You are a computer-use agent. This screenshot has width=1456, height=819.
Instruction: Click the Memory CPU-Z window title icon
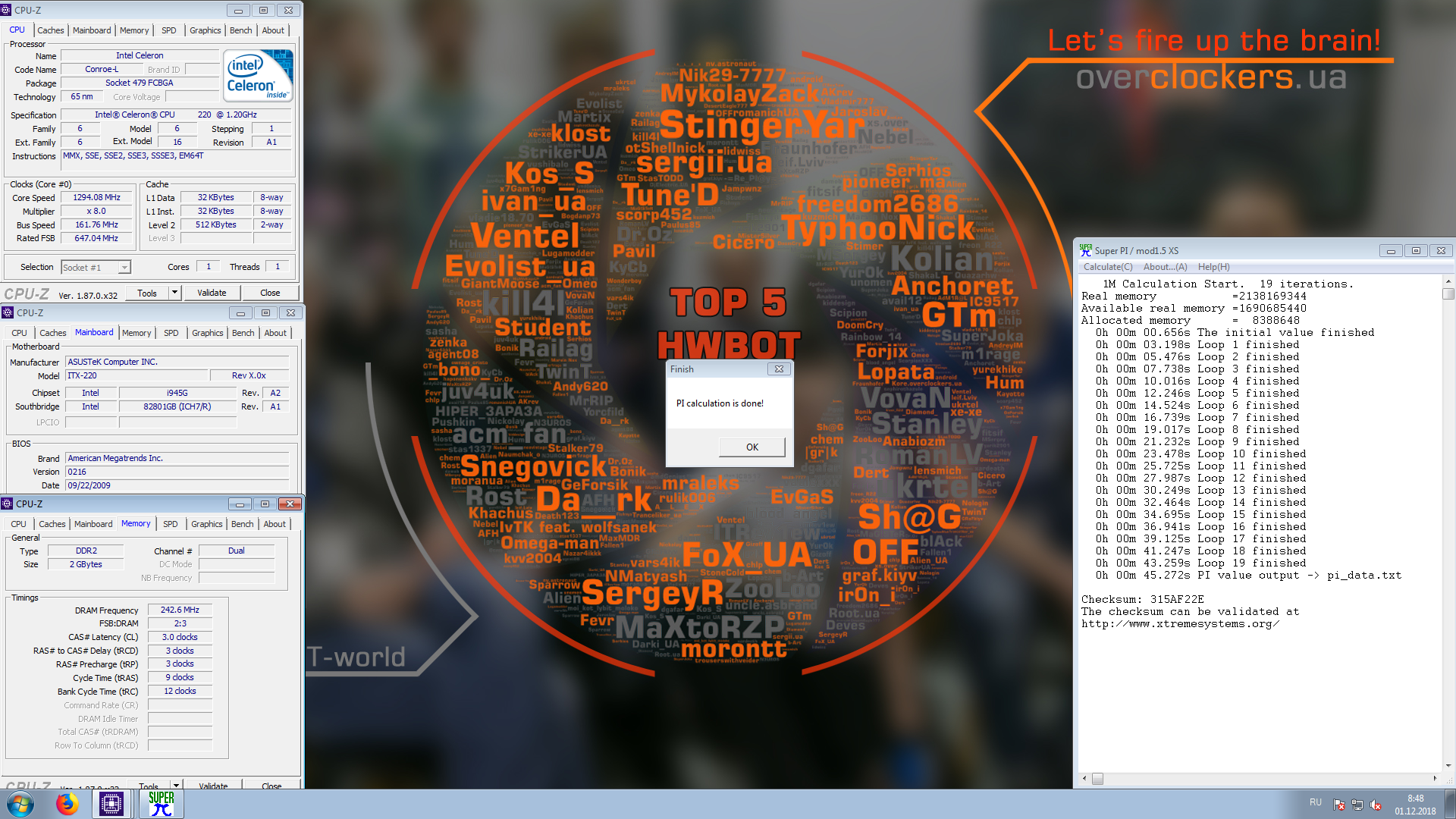(7, 504)
